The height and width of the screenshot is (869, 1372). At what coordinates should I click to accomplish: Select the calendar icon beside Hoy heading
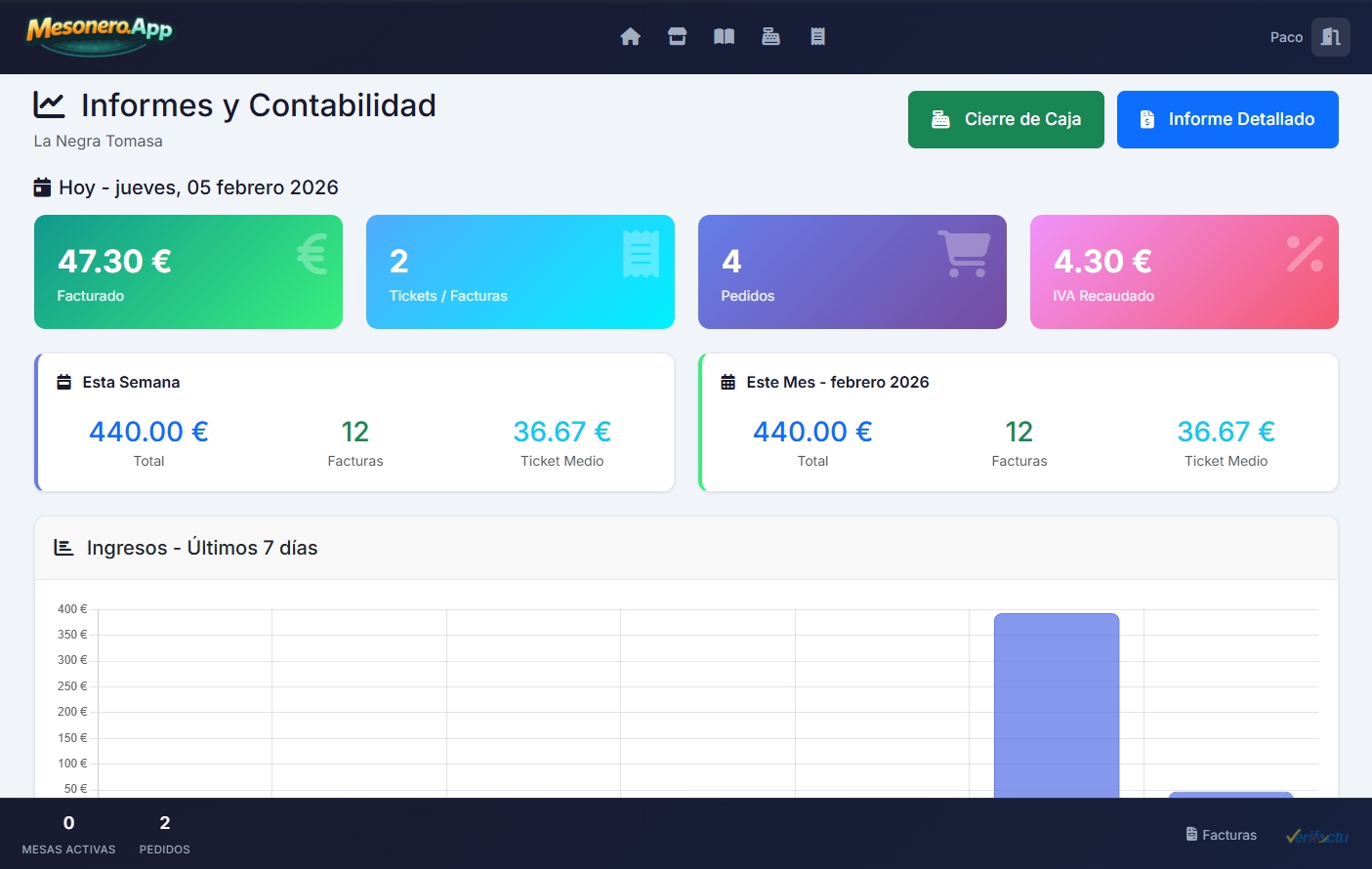click(x=41, y=186)
